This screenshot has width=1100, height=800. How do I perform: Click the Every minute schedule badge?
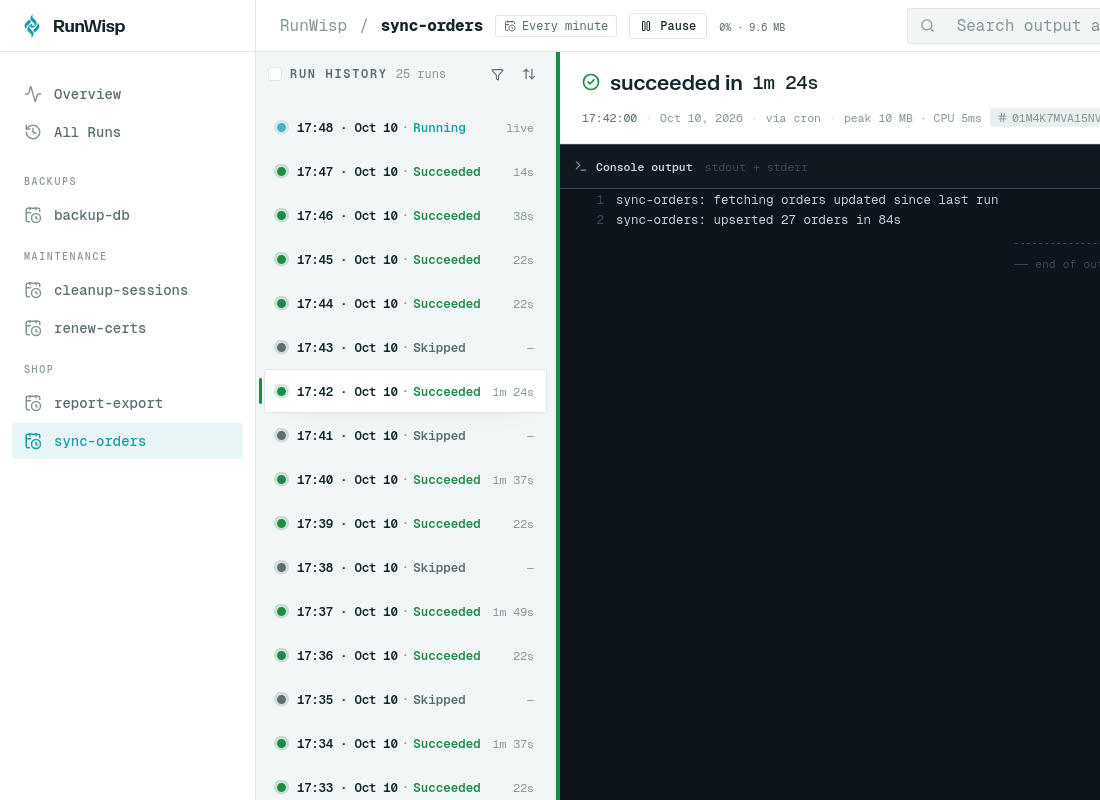(556, 26)
